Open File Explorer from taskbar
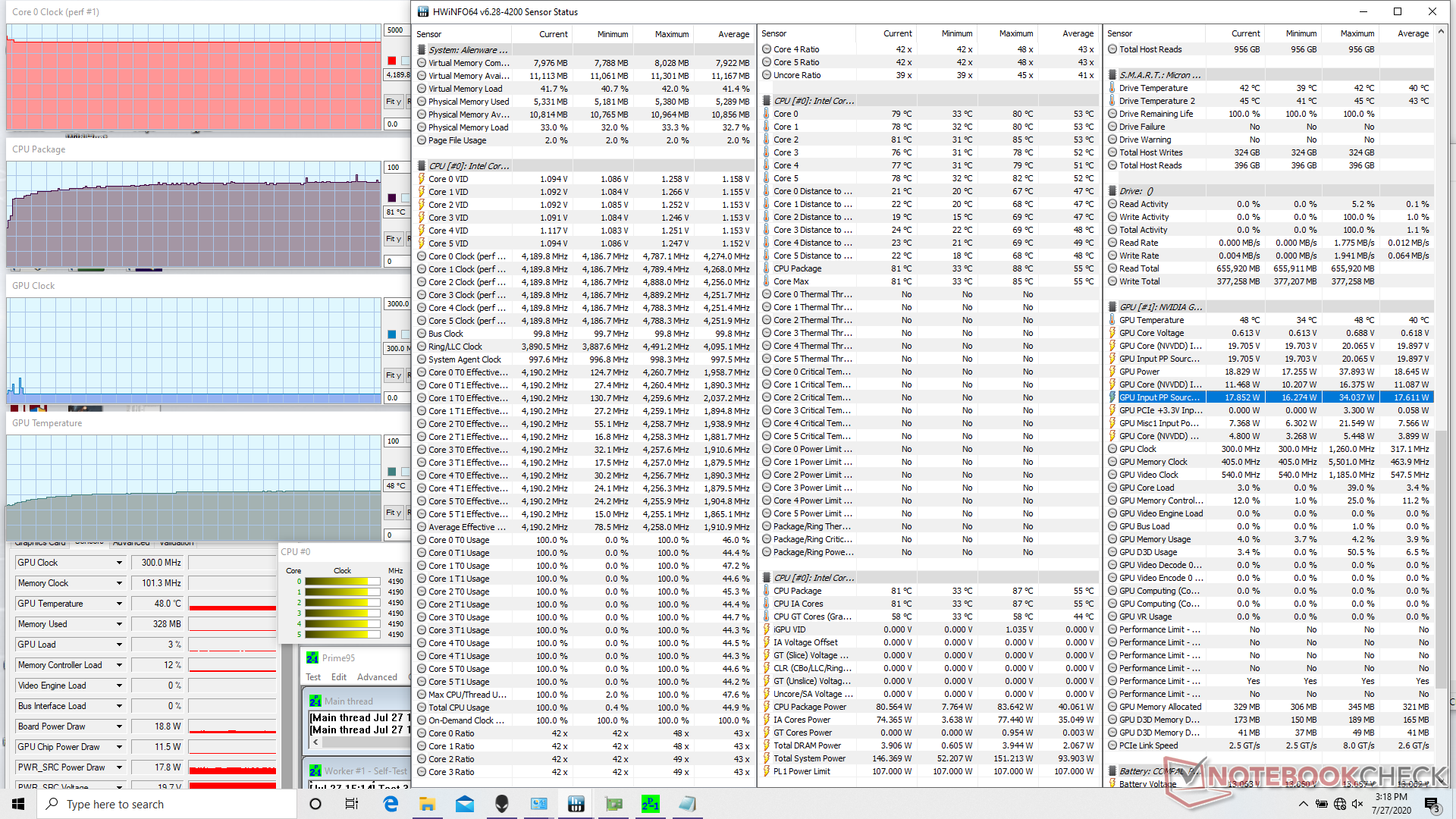 pos(427,804)
